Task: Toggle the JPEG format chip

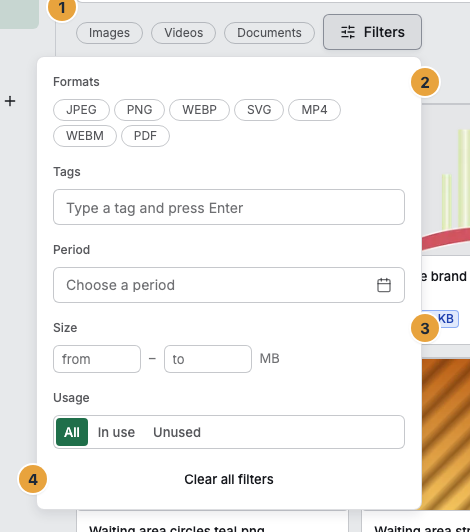Action: tap(81, 110)
